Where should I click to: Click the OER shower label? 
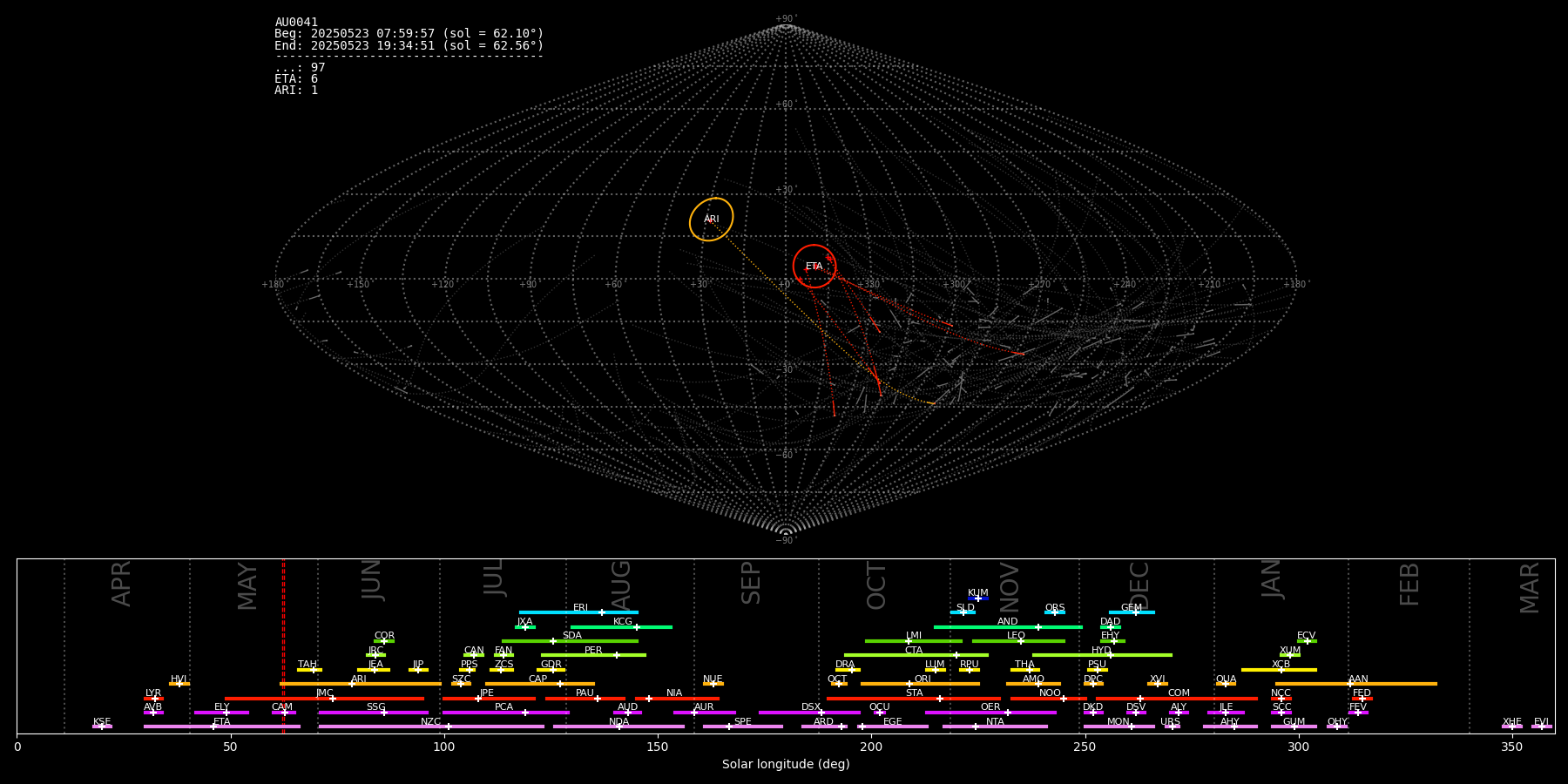(x=990, y=707)
